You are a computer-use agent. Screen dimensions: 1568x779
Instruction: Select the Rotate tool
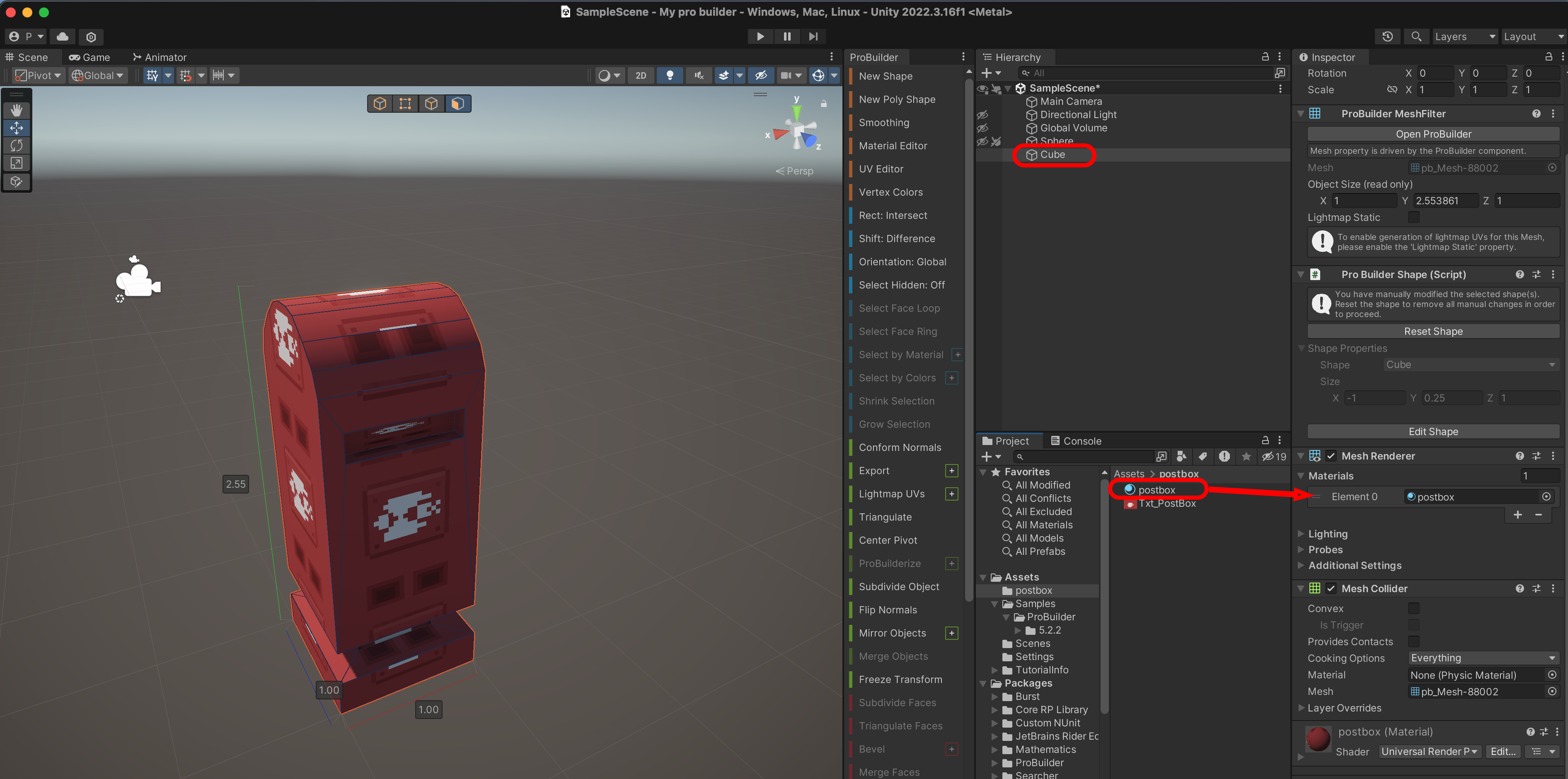17,145
